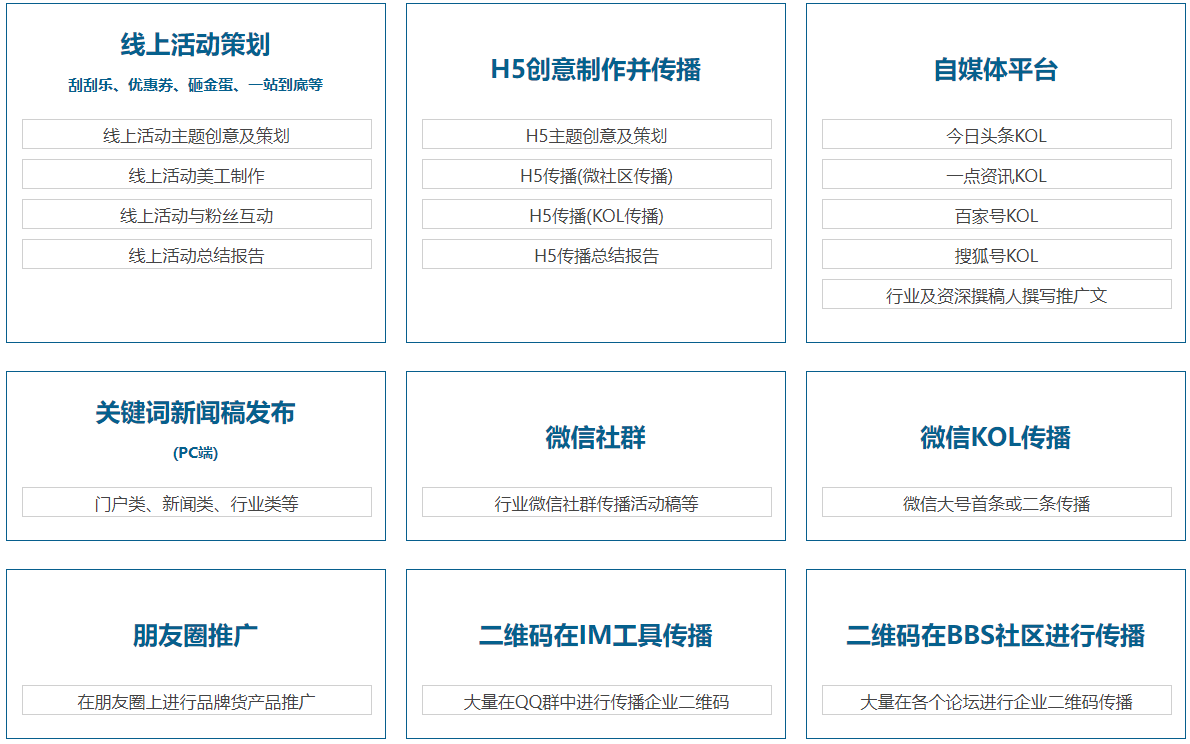
Task: Click the 线上活动策划 card heading
Action: point(196,45)
